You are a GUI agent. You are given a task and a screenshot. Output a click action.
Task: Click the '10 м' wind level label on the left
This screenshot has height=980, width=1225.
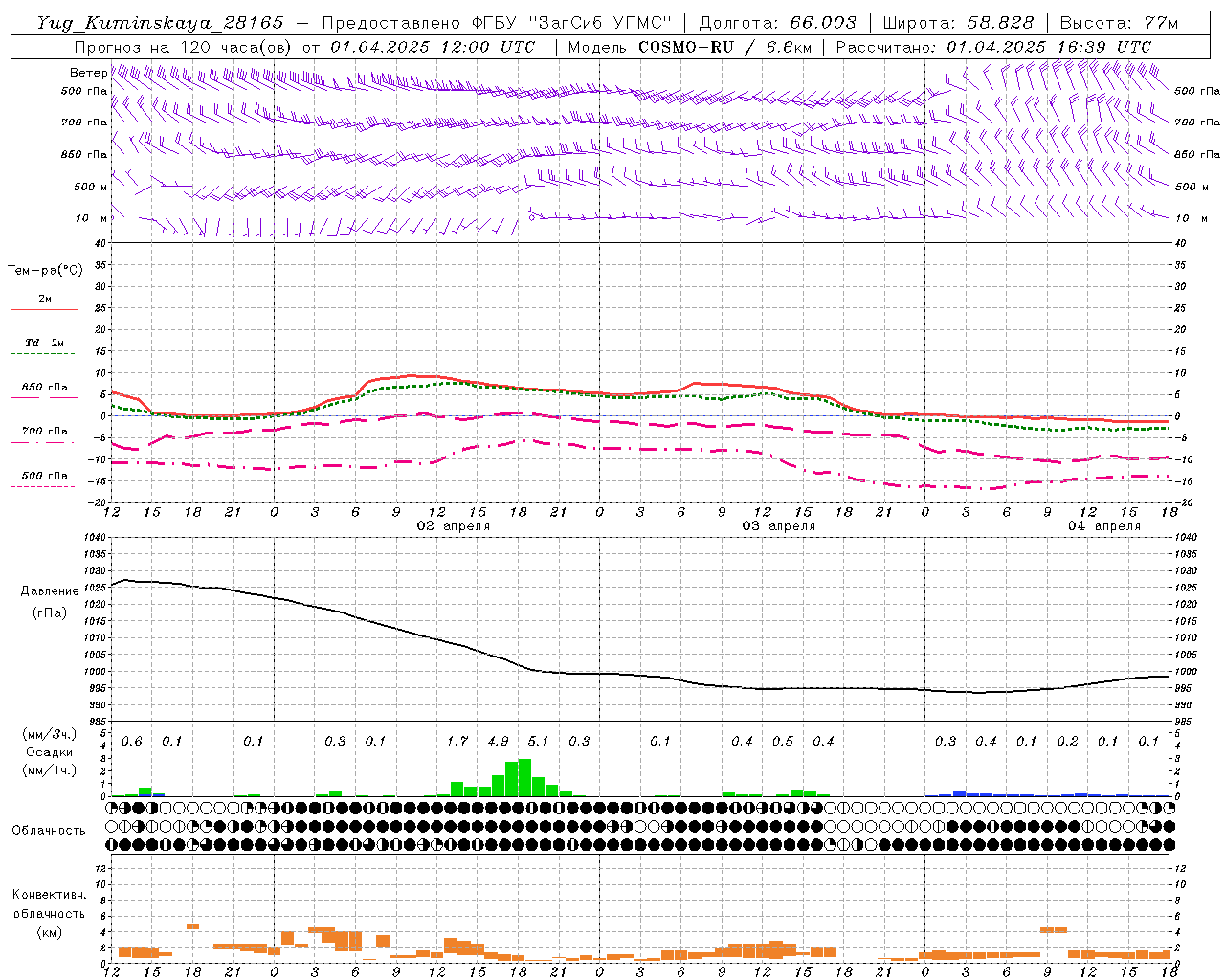(x=92, y=218)
